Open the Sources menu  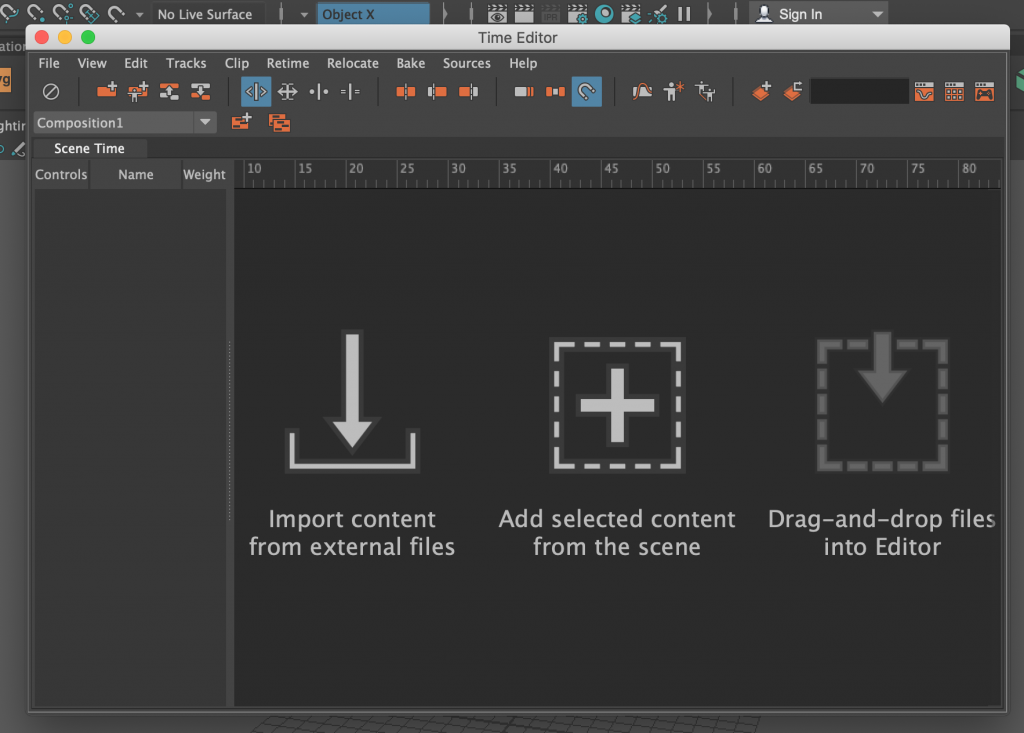tap(467, 63)
